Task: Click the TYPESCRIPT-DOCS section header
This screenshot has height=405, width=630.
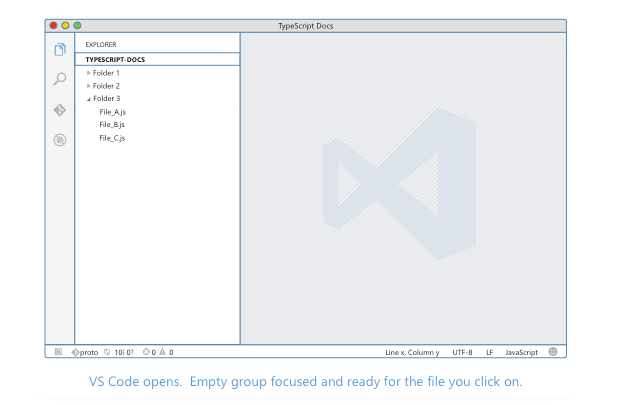Action: coord(158,59)
